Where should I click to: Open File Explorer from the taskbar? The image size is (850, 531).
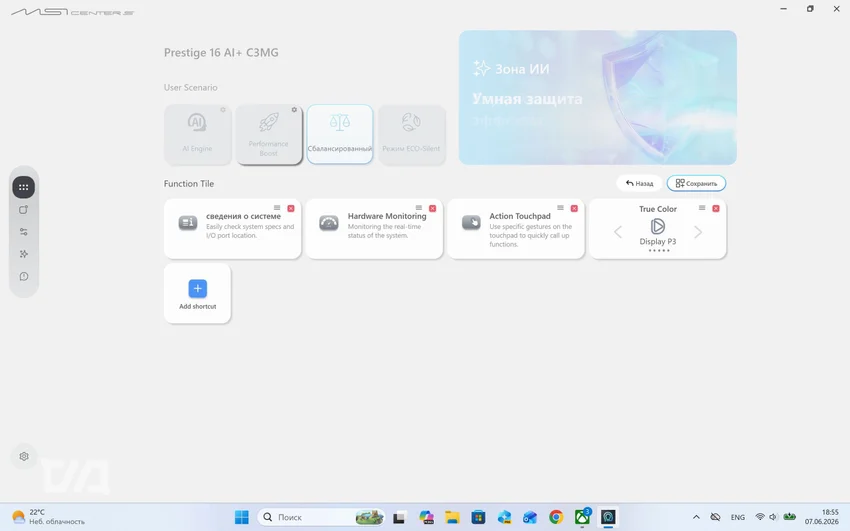(452, 517)
